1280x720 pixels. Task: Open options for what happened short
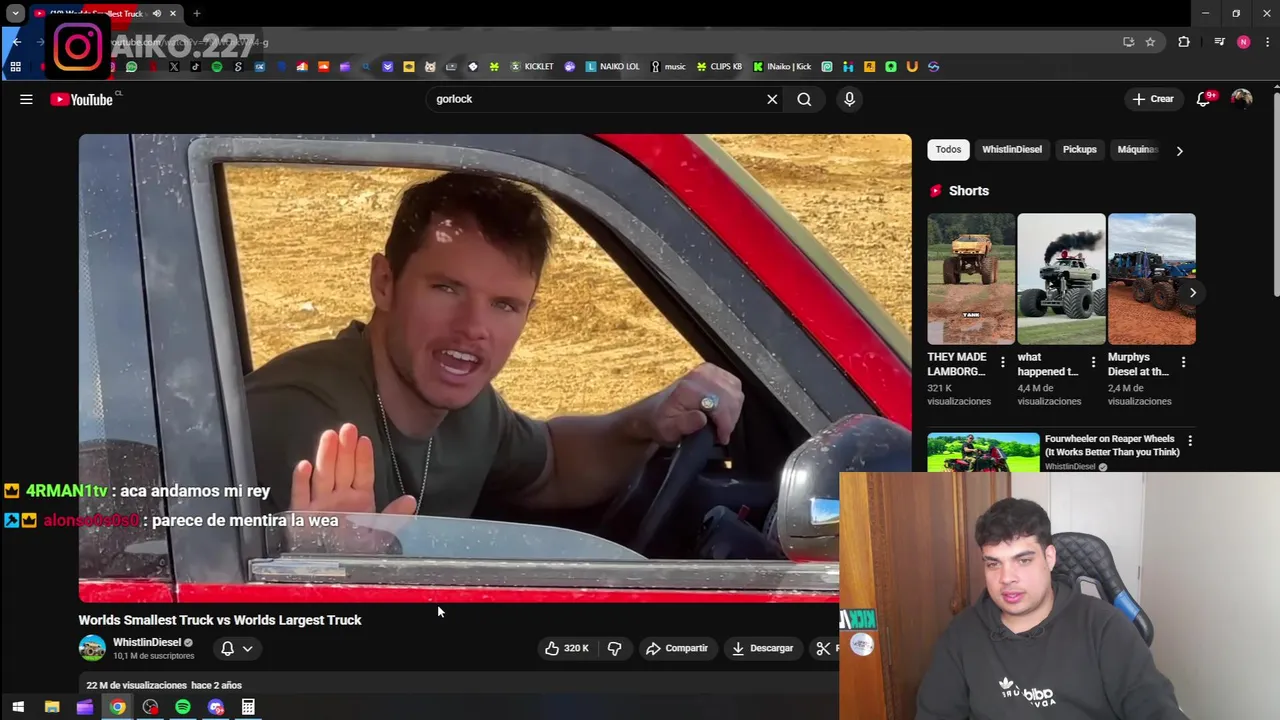pos(1093,363)
